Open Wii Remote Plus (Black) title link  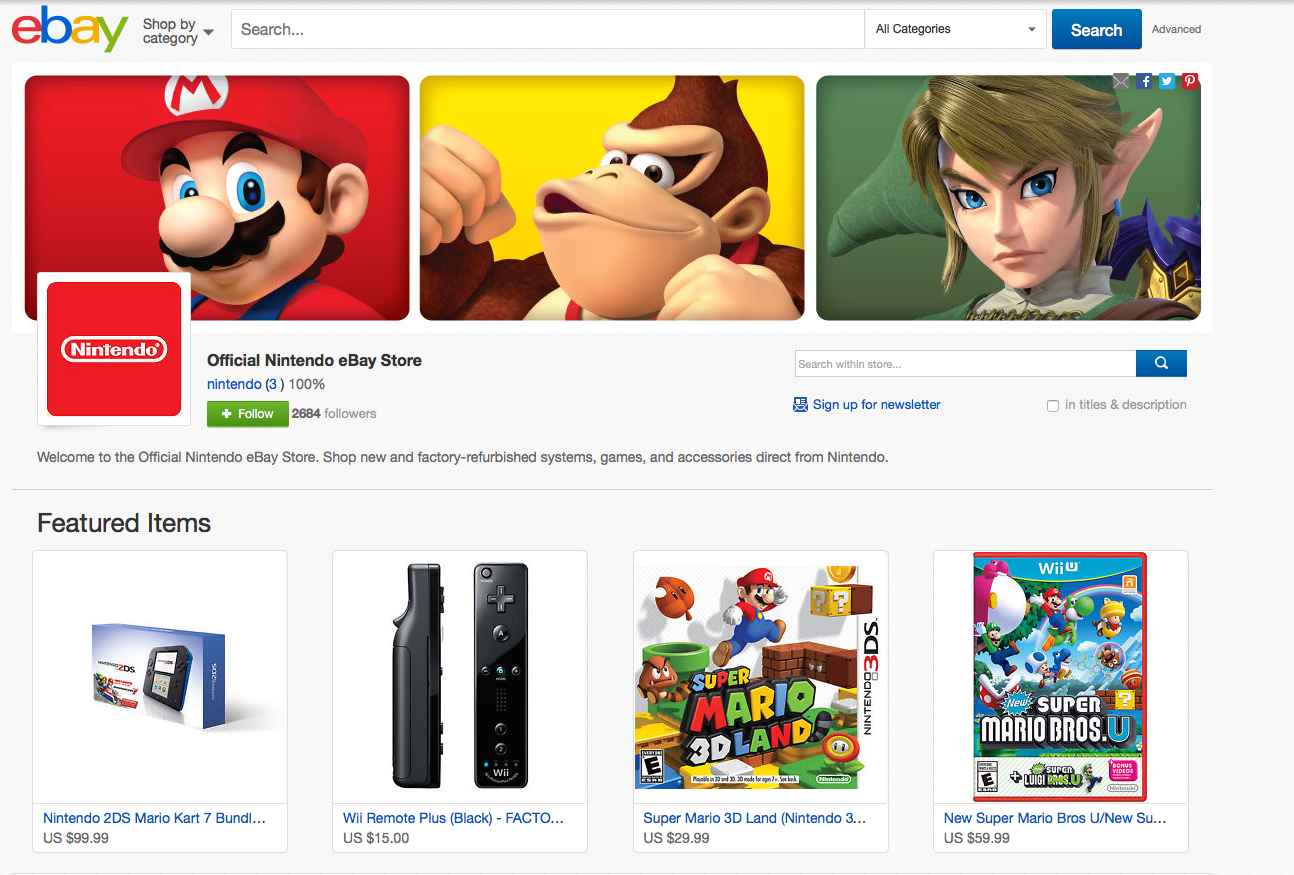pyautogui.click(x=454, y=818)
